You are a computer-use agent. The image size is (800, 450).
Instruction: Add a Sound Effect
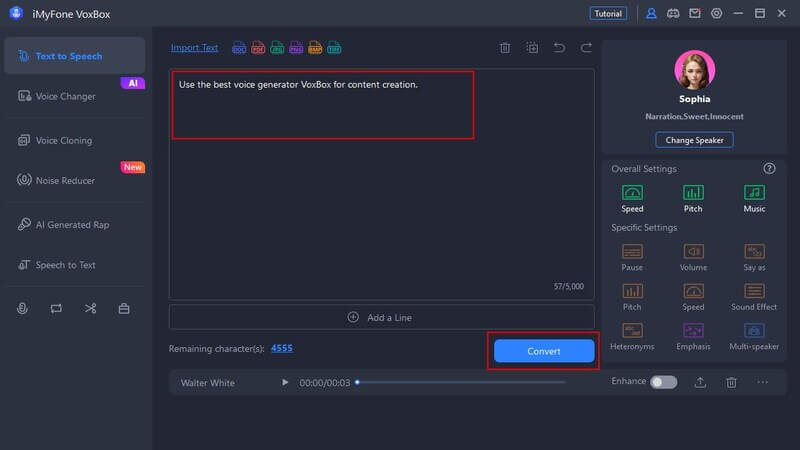coord(754,297)
